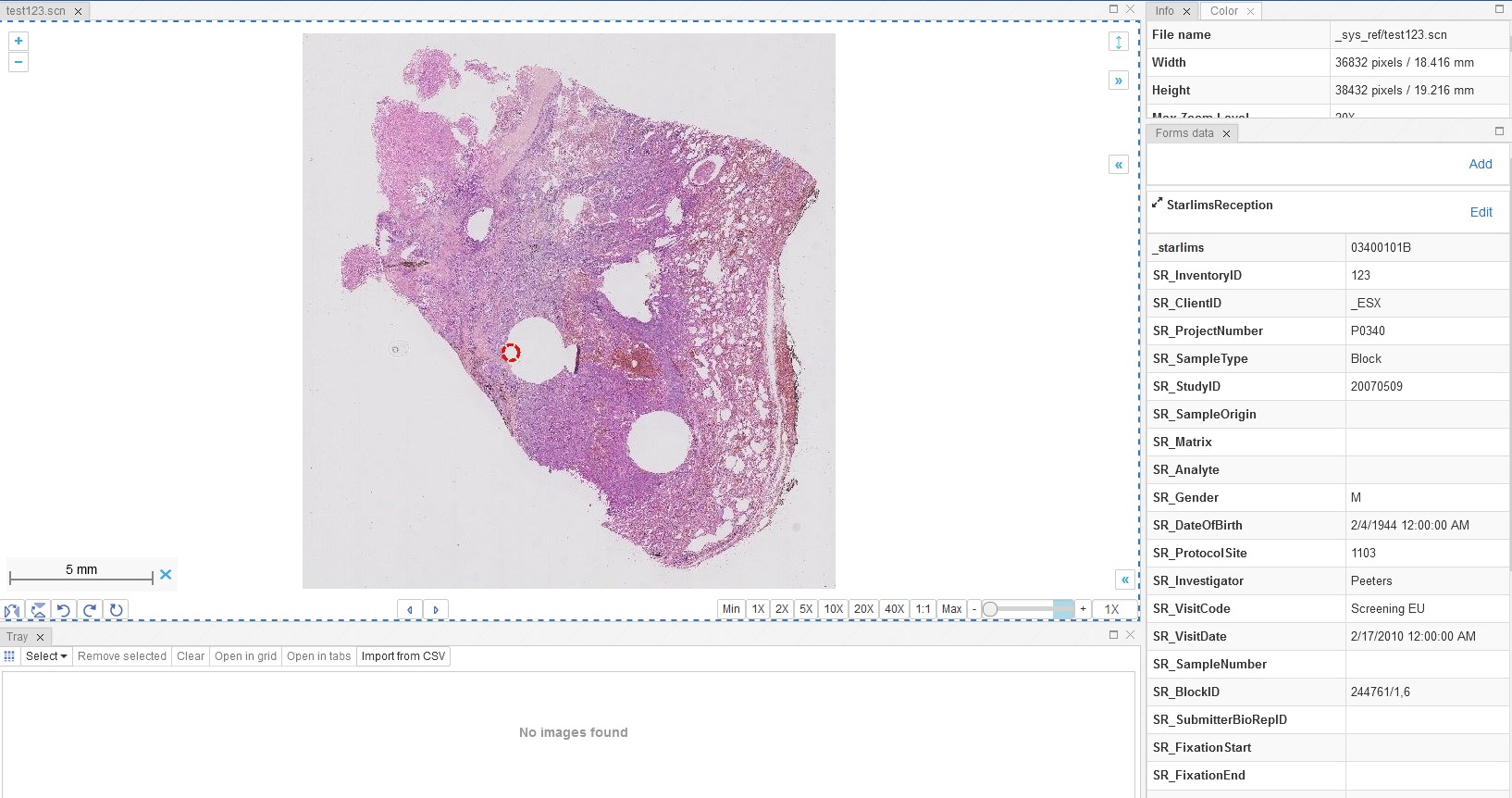The width and height of the screenshot is (1512, 798).
Task: Click Import from CSV button
Action: click(x=403, y=656)
